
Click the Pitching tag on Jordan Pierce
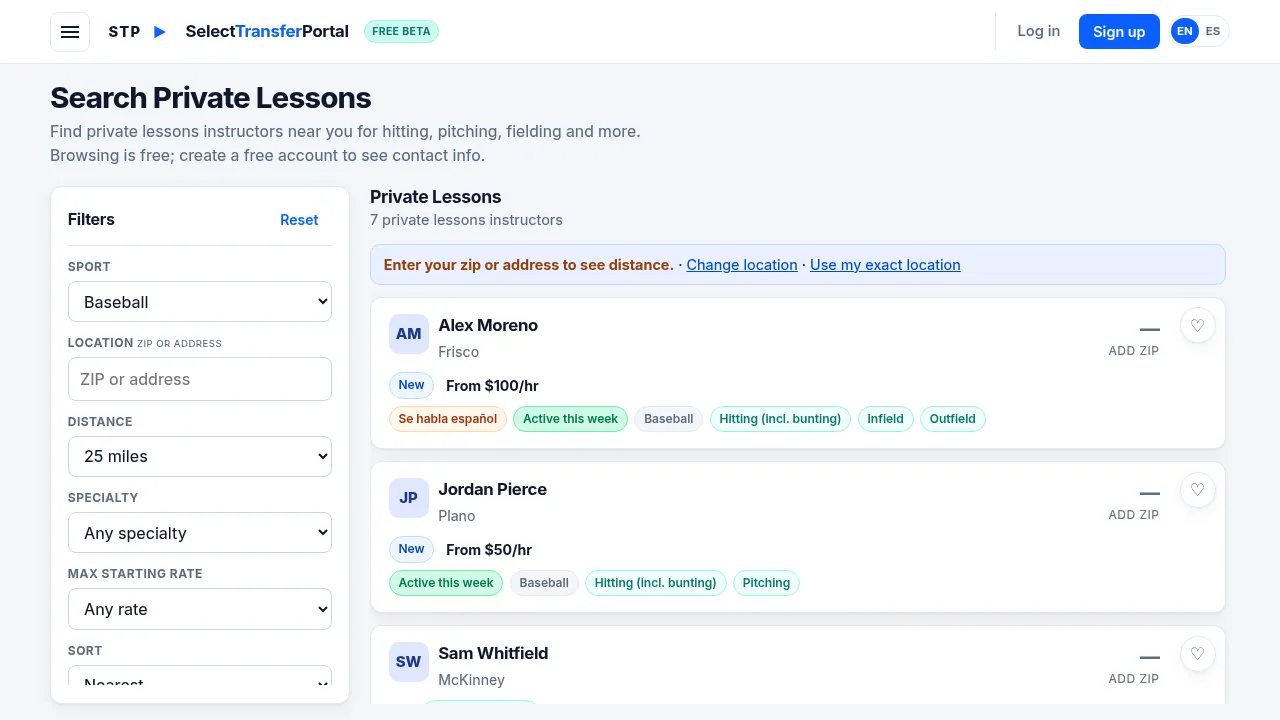click(766, 583)
